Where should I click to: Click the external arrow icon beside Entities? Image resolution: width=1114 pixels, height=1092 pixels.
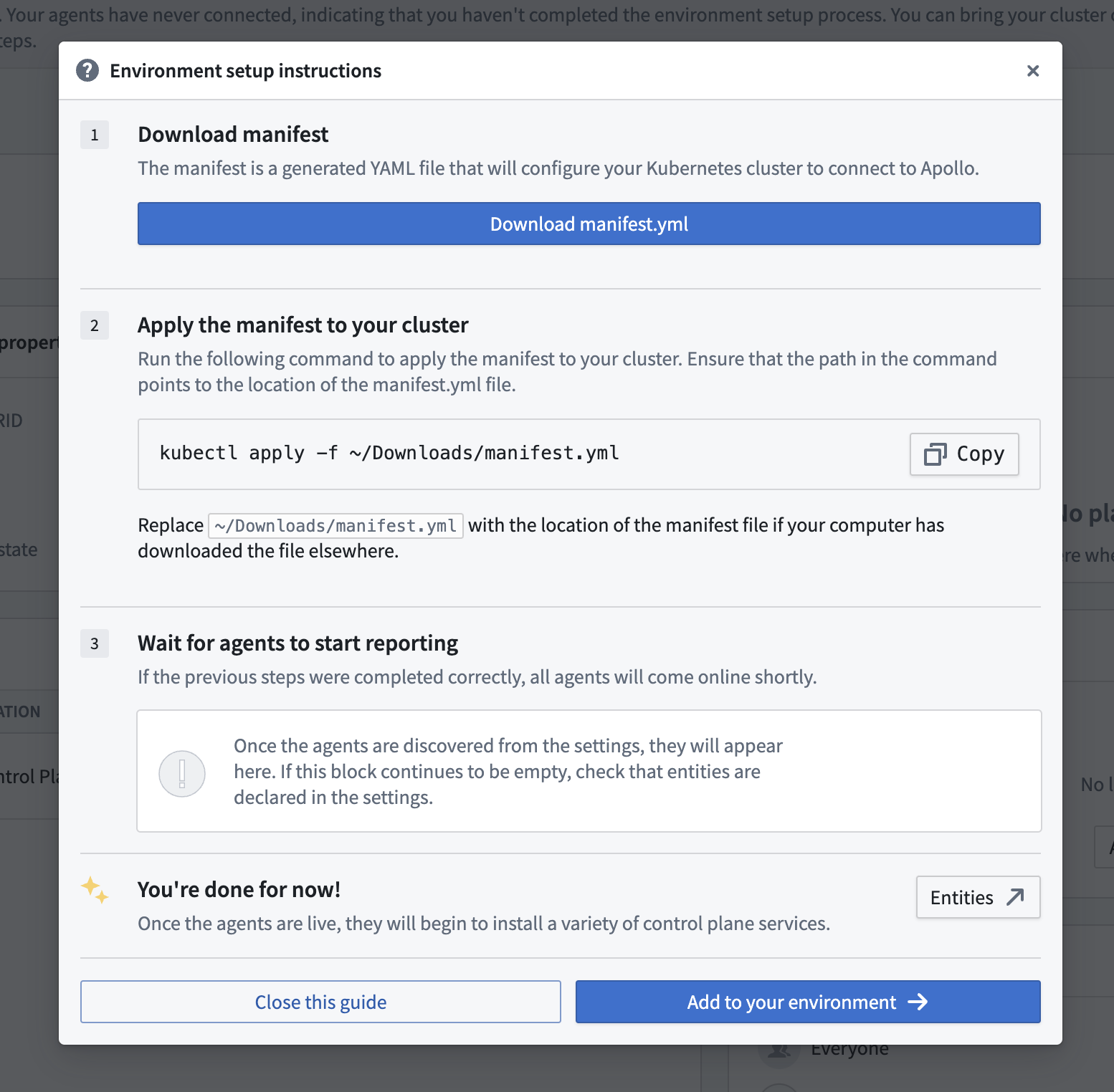1015,897
